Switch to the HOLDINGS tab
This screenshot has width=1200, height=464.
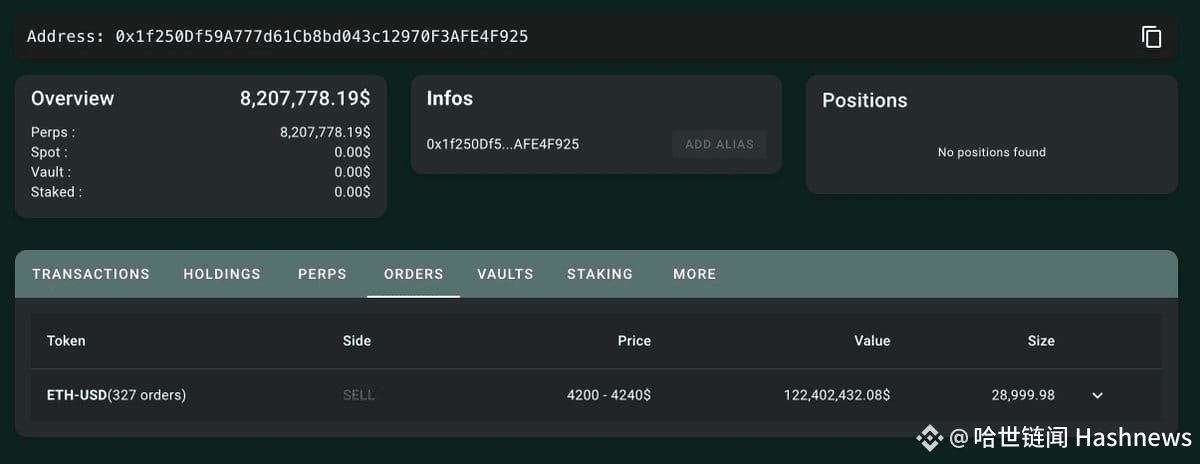tap(222, 274)
